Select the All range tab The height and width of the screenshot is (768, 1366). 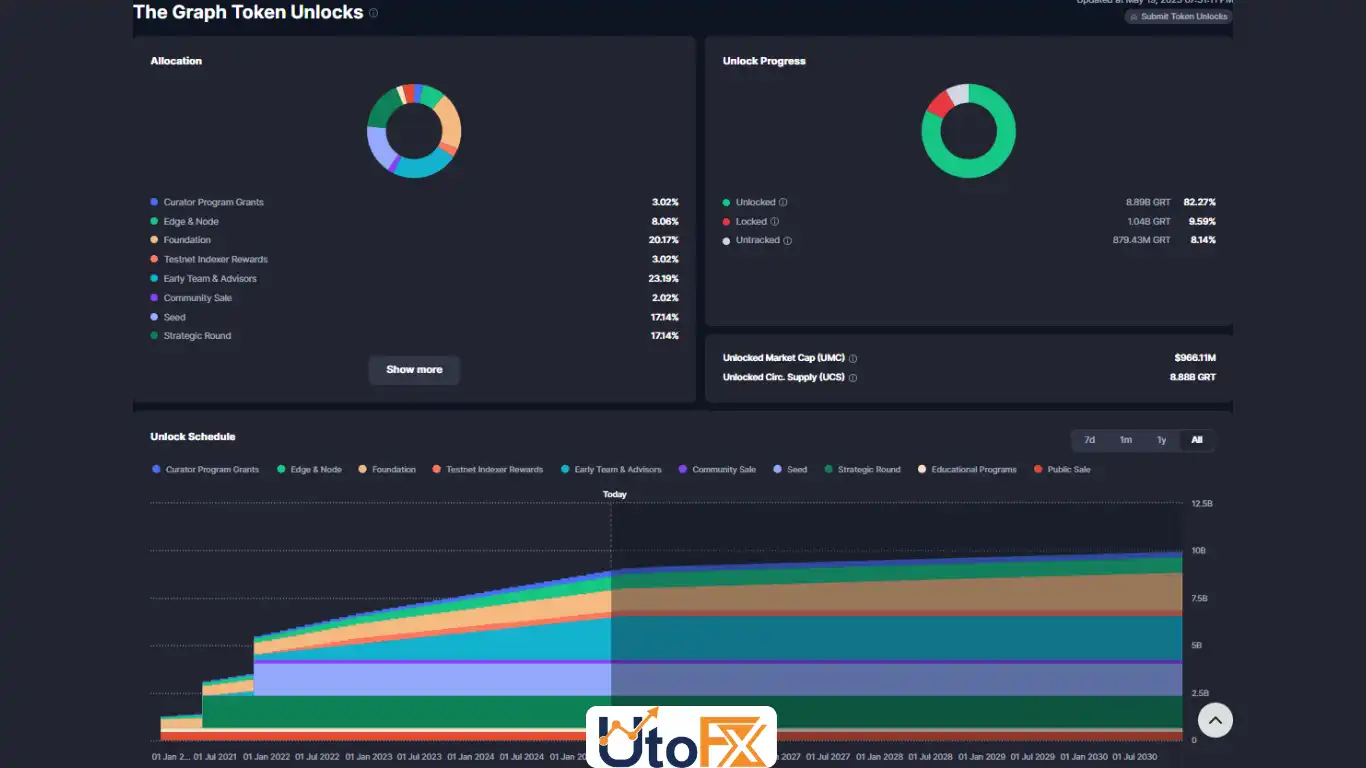tap(1197, 440)
